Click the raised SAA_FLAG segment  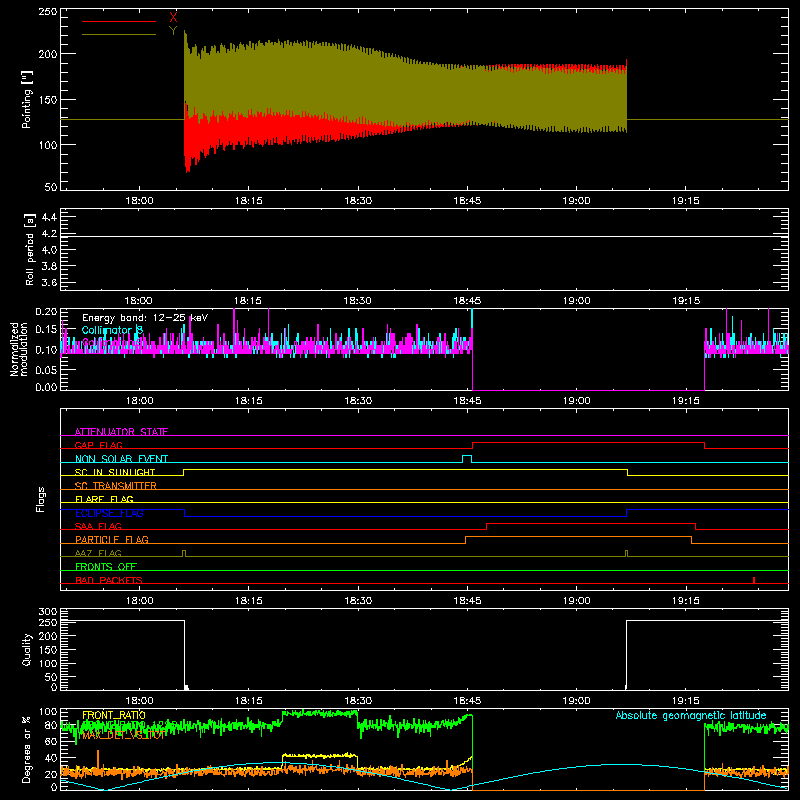coord(591,523)
